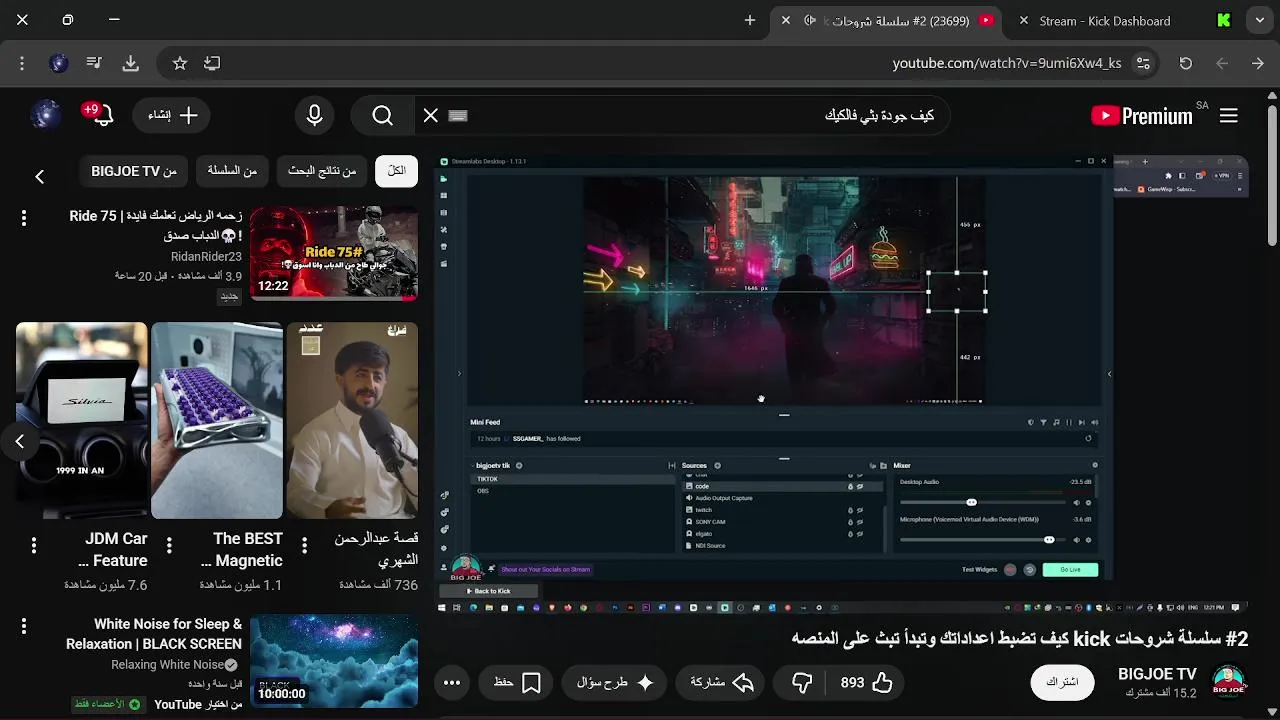This screenshot has height=720, width=1280.
Task: Open the YouTube hamburger guide menu
Action: coord(1229,116)
